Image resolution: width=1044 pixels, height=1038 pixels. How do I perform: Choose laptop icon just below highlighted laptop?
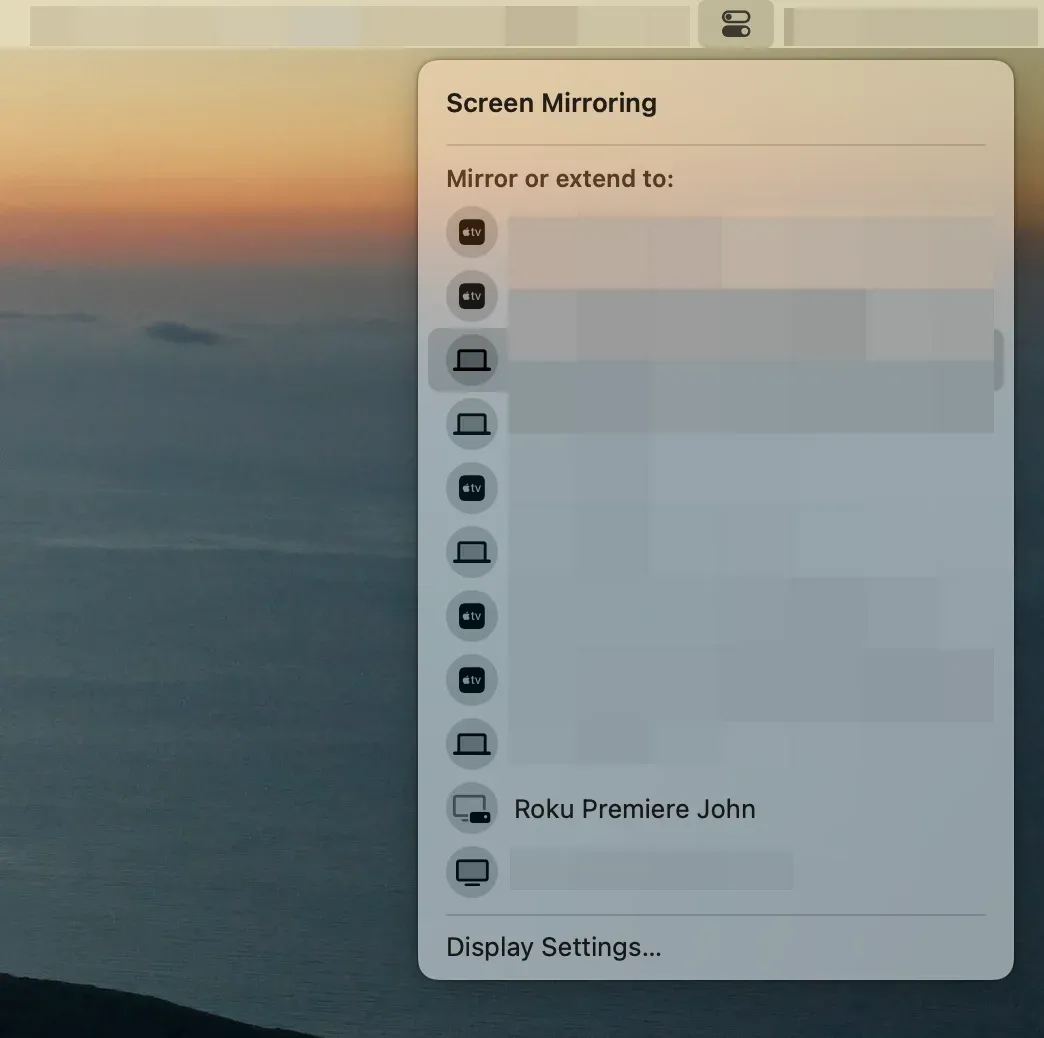click(x=471, y=424)
